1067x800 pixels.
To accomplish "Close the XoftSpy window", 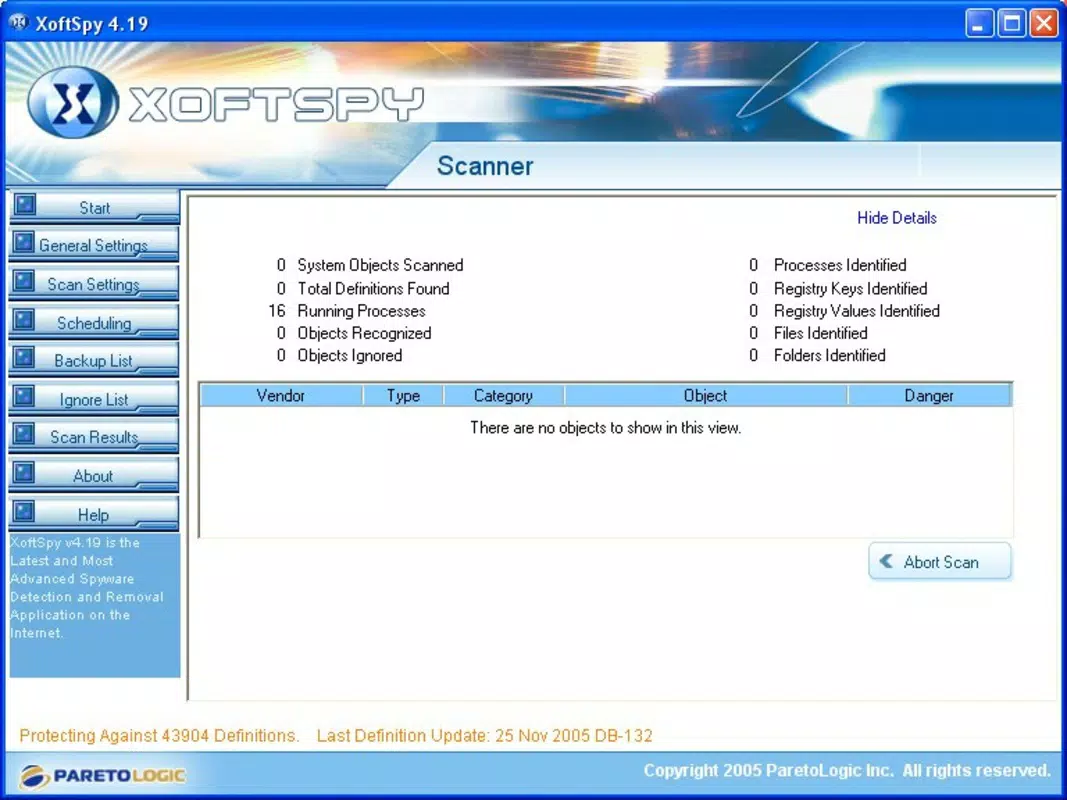I will (x=1044, y=24).
